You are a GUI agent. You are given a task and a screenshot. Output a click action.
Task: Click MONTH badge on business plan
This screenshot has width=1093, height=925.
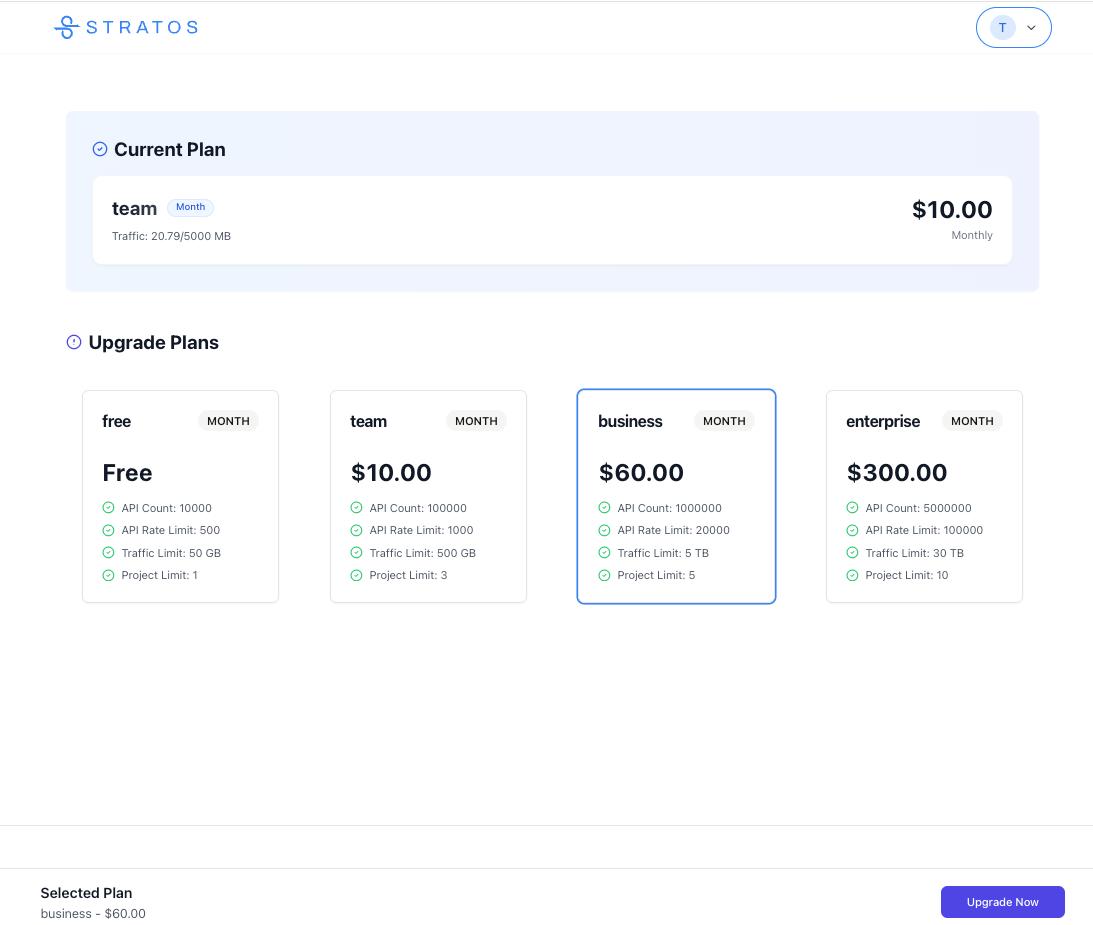point(724,421)
